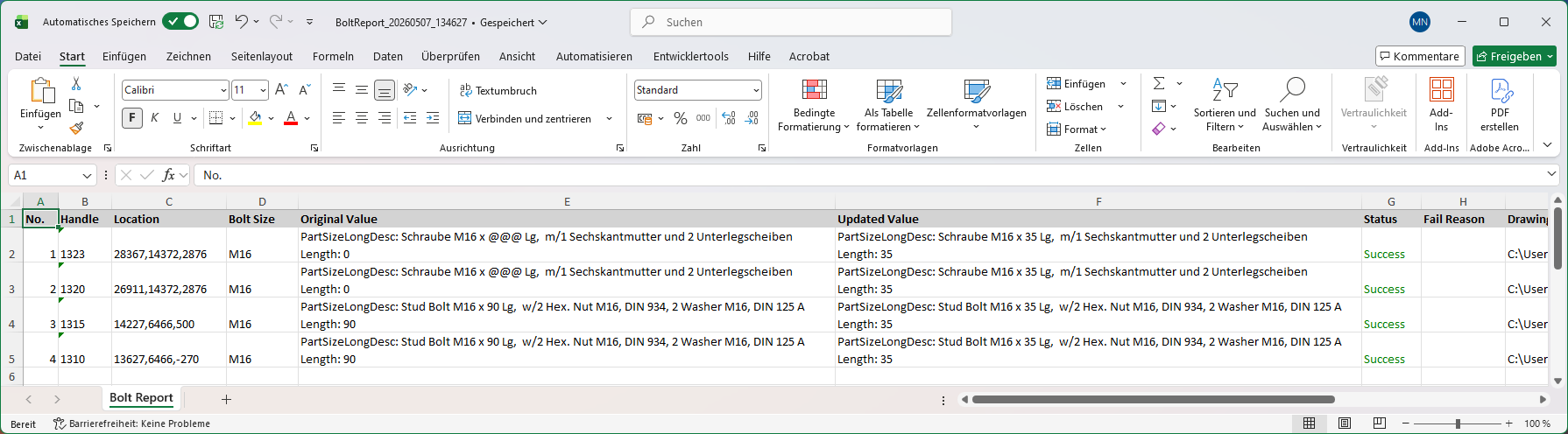Viewport: 1568px width, 434px height.
Task: Toggle the Automatisches Speichern switch
Action: pos(180,22)
